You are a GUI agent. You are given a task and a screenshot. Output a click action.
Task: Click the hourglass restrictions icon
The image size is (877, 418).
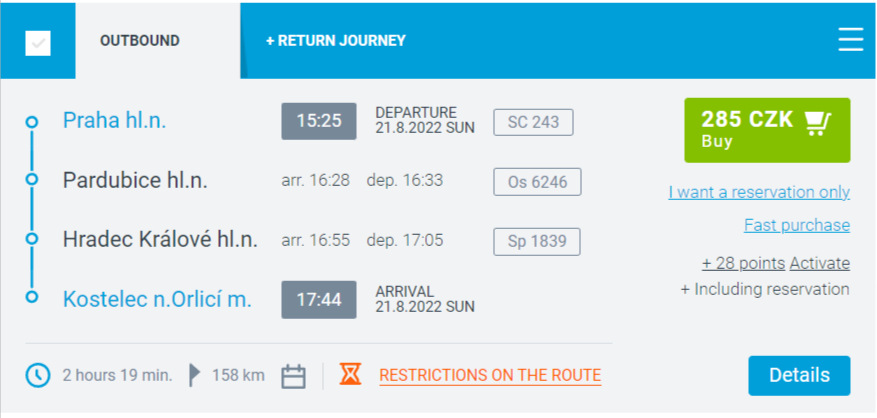[x=350, y=374]
